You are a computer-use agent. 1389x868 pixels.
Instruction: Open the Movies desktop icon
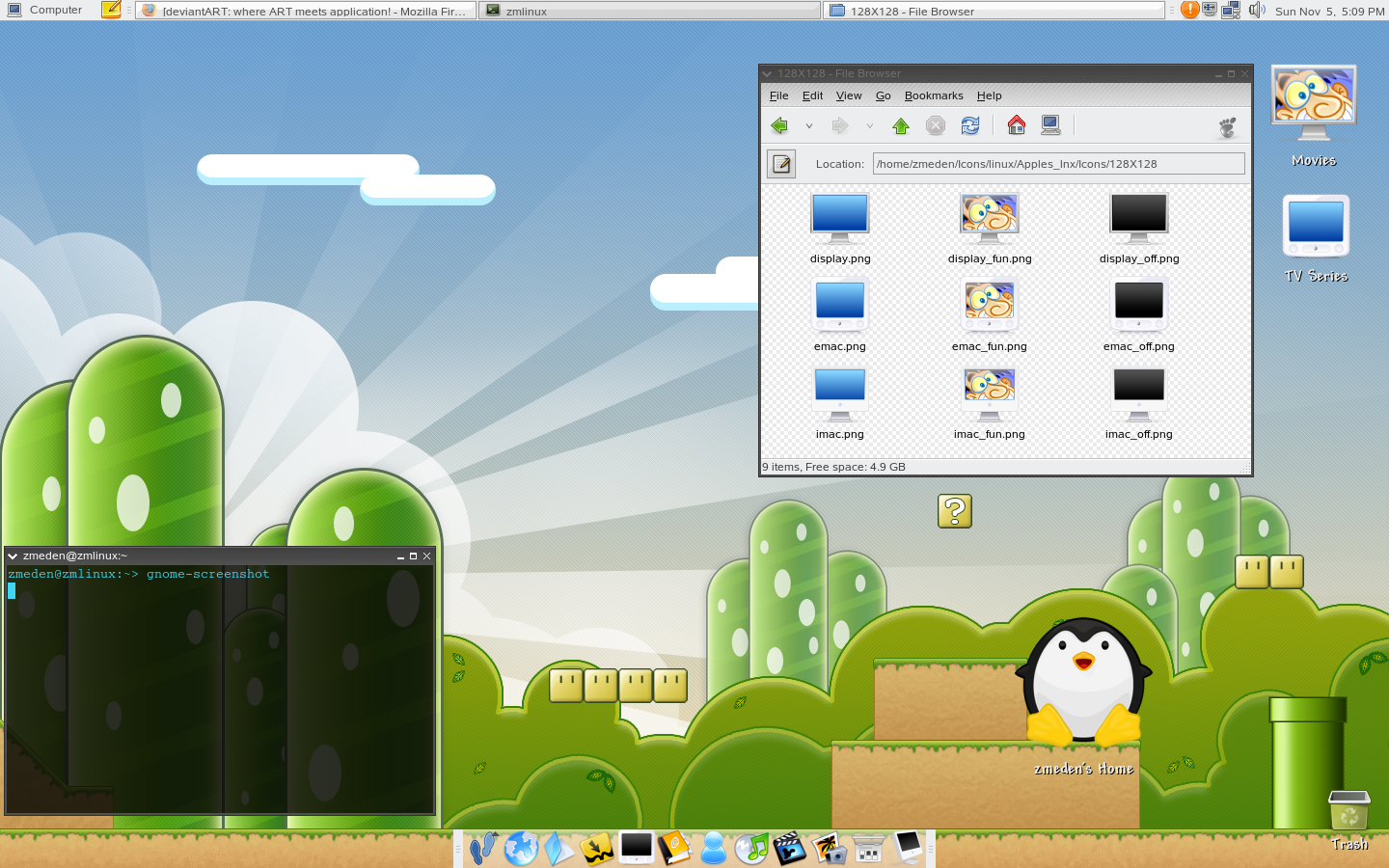1314,116
